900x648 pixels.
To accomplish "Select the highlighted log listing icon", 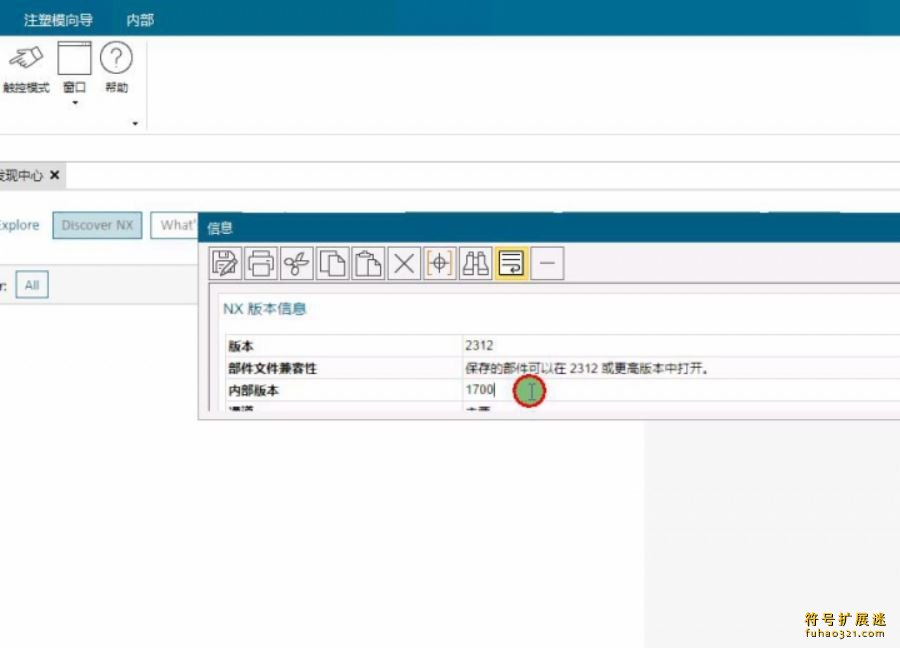I will [511, 263].
